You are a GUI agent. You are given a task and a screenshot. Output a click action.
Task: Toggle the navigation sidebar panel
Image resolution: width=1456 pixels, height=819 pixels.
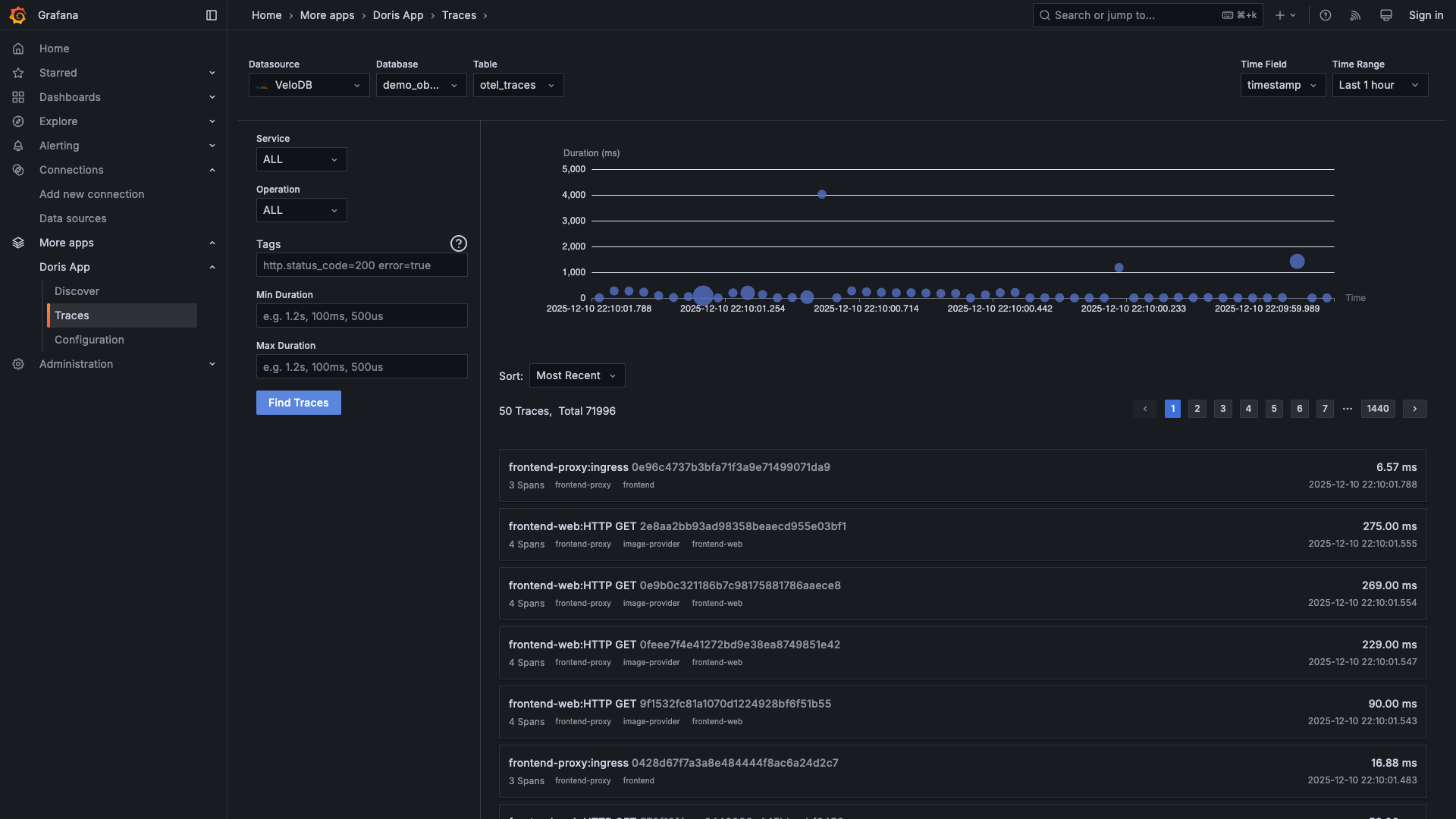point(211,15)
